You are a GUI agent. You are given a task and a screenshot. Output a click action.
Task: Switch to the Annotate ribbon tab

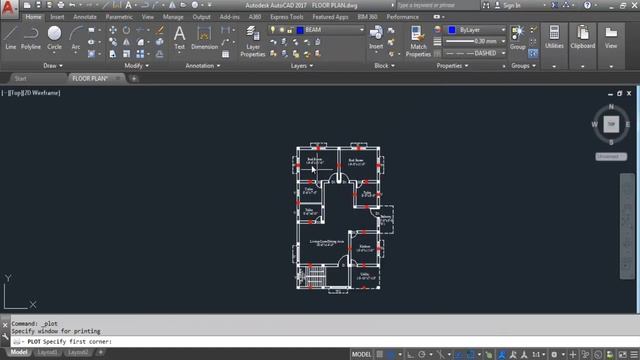[x=85, y=17]
